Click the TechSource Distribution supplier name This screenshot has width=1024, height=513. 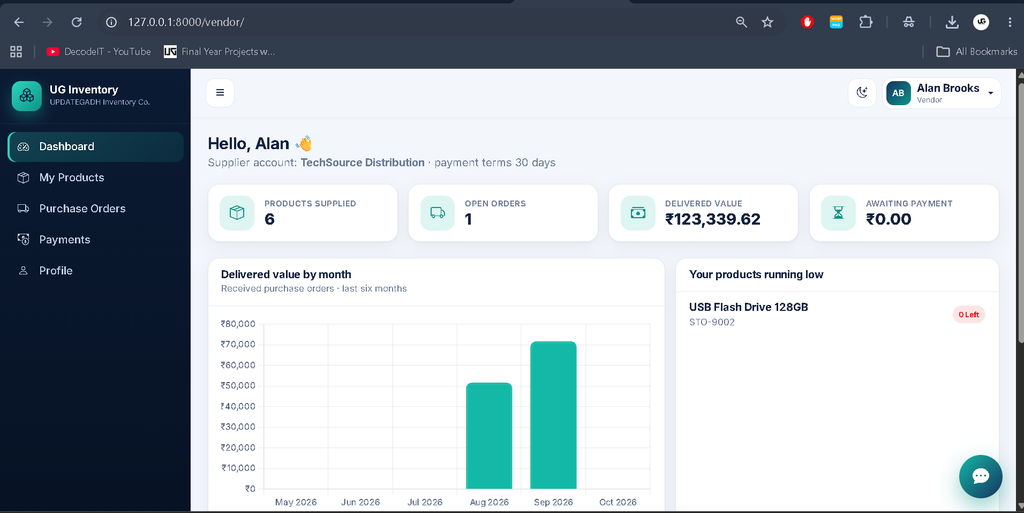tap(362, 163)
